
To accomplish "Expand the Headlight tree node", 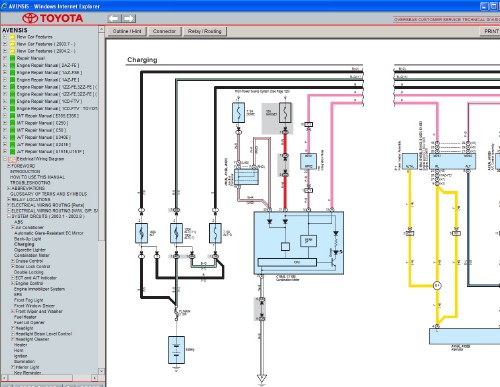I will click(x=13, y=328).
